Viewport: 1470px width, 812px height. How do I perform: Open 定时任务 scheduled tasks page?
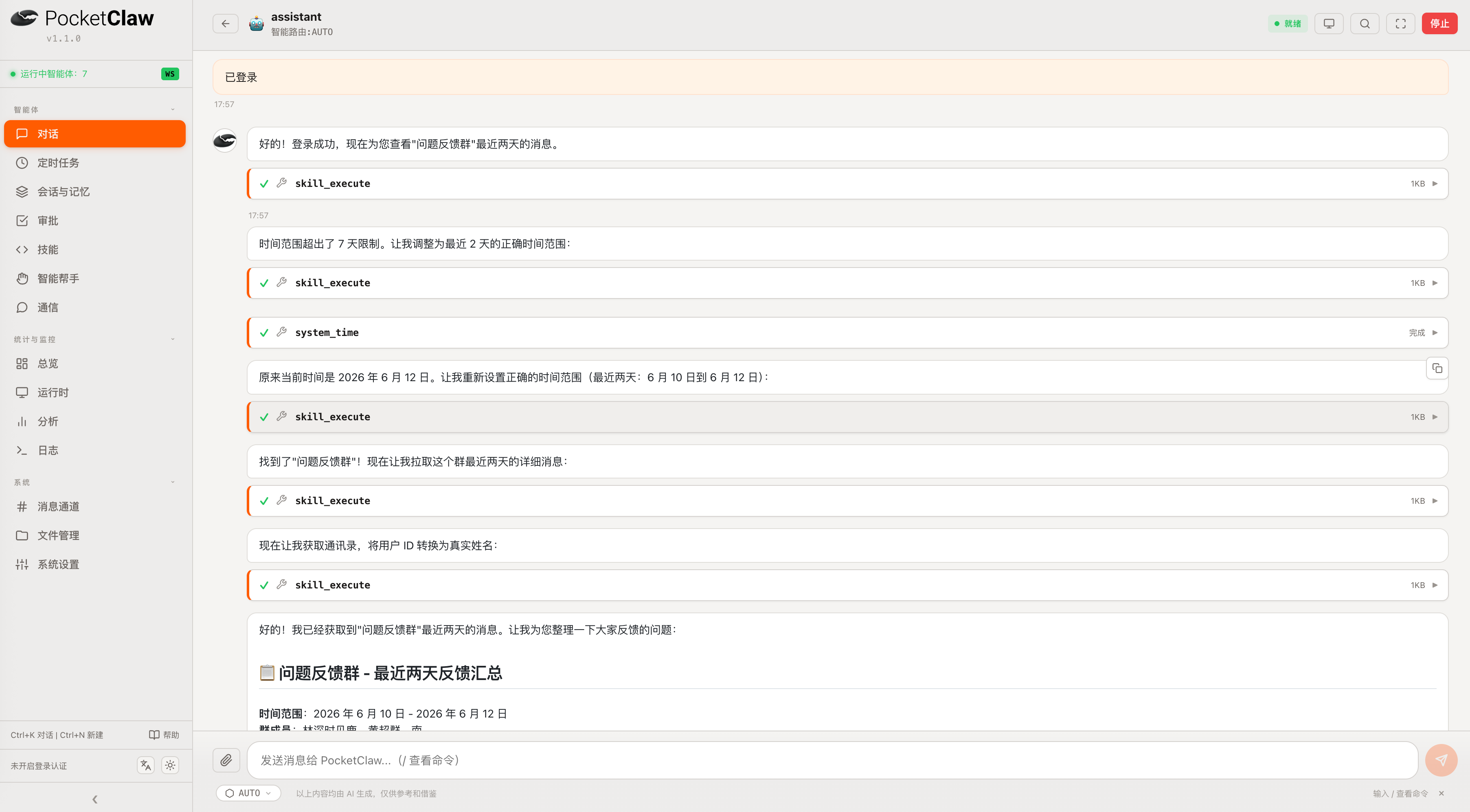[x=95, y=162]
